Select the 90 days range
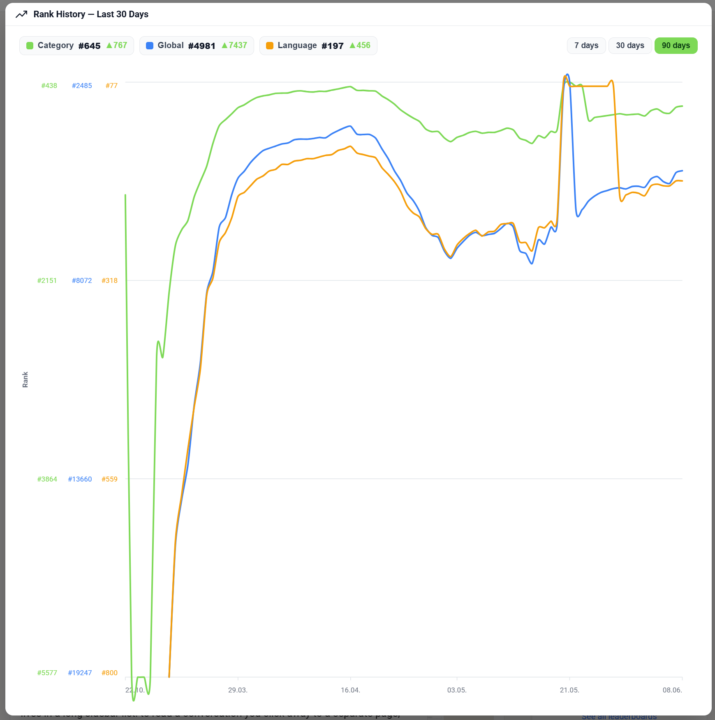Screen dimensions: 715x720 click(676, 45)
